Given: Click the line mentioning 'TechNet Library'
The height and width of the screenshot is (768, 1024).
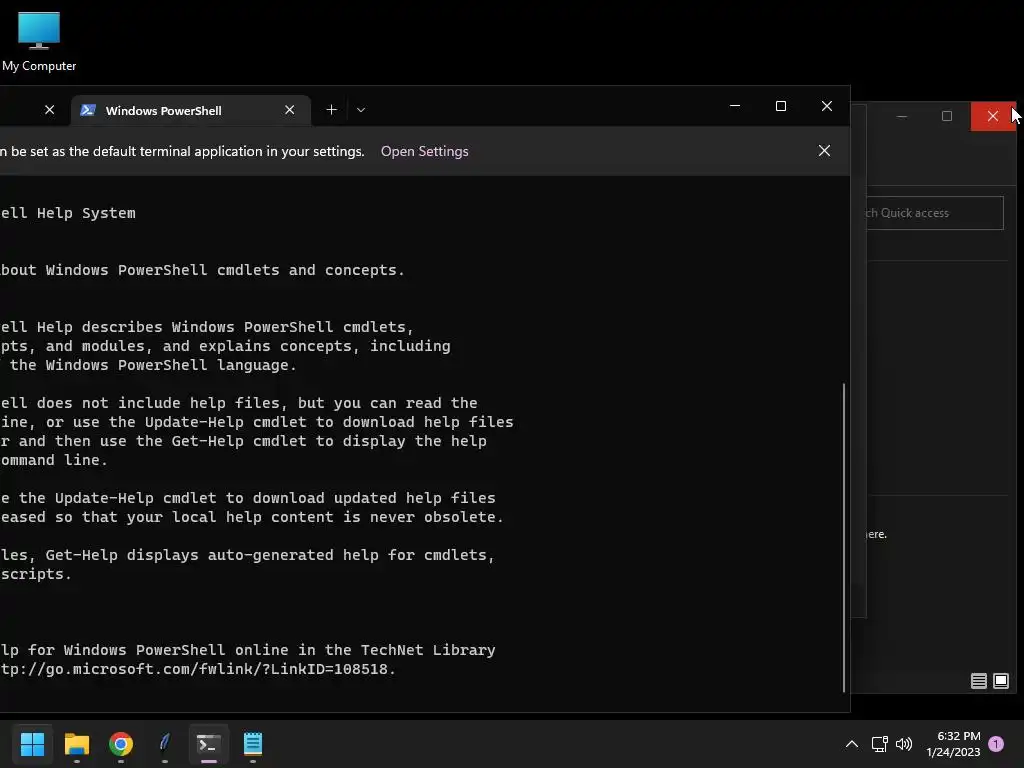Looking at the screenshot, I should pos(248,650).
